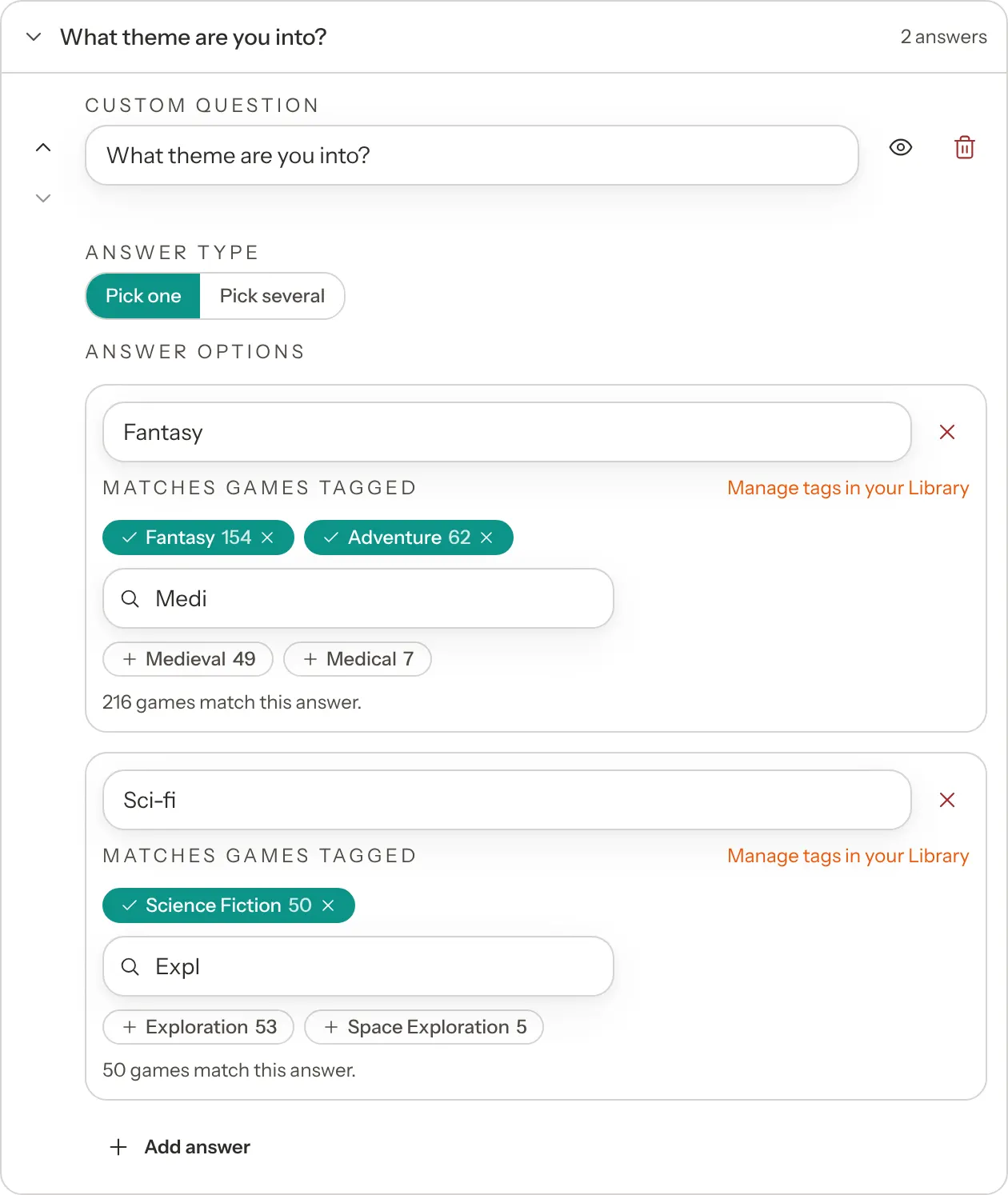Edit the Sci-fi answer name field
Viewport: 1008px width, 1195px height.
click(507, 800)
